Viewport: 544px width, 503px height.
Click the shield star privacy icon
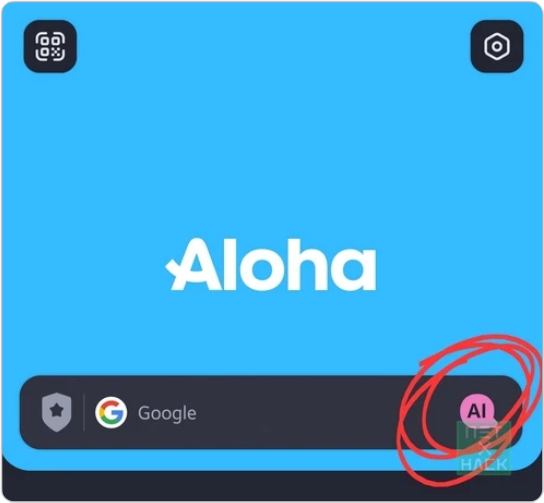click(x=57, y=412)
